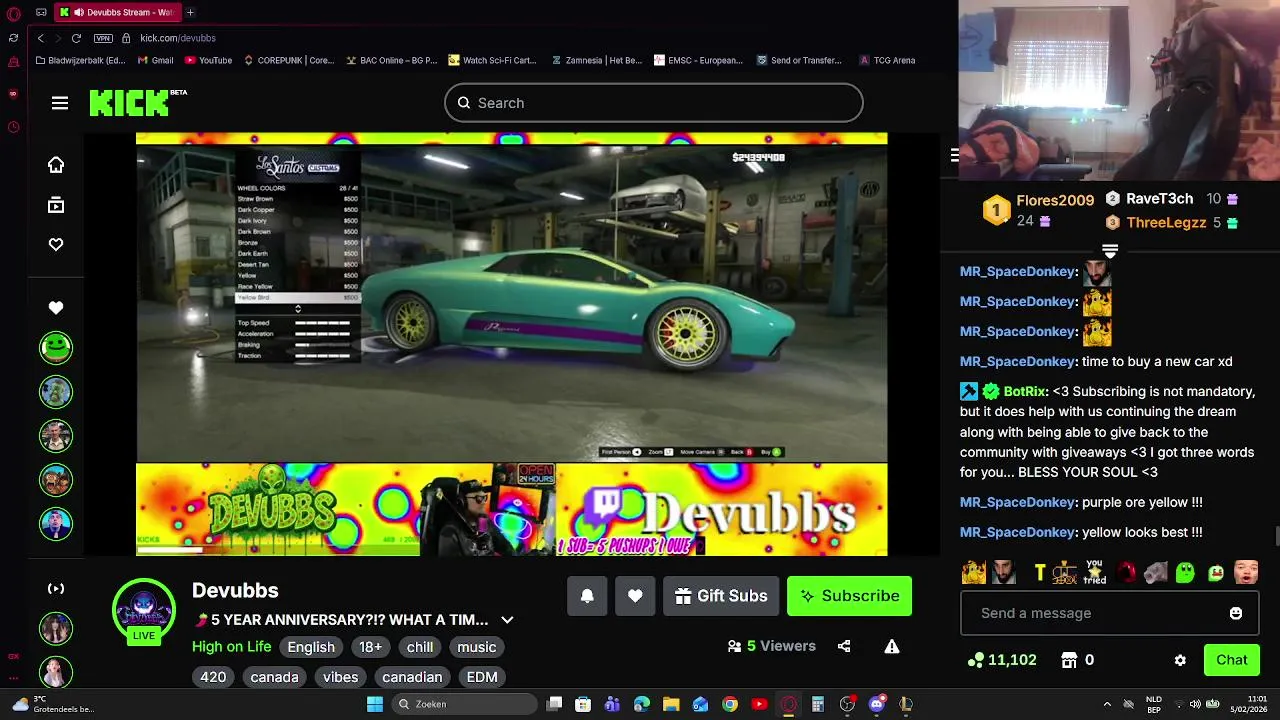Click the Devubbs LIVE avatar
The height and width of the screenshot is (720, 1280).
point(144,610)
